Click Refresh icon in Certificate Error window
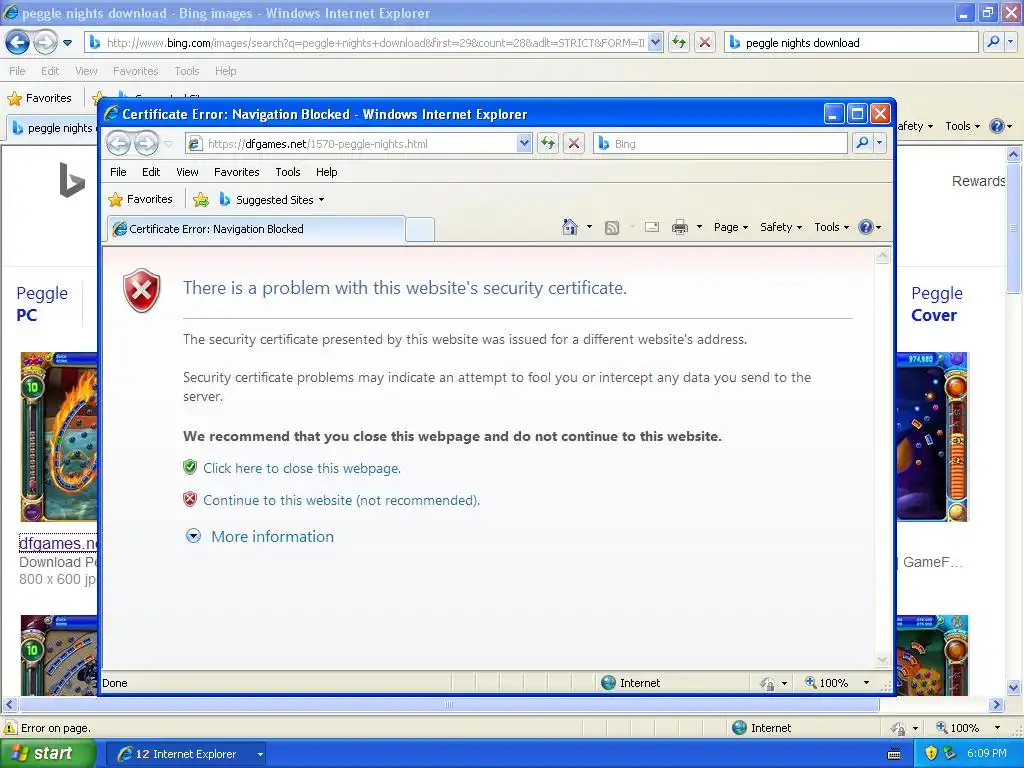Screen dimensions: 1024x768 coord(548,143)
